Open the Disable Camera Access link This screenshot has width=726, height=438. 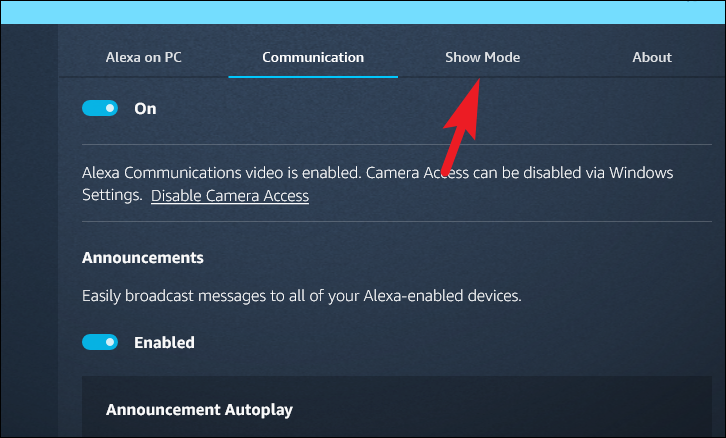230,196
